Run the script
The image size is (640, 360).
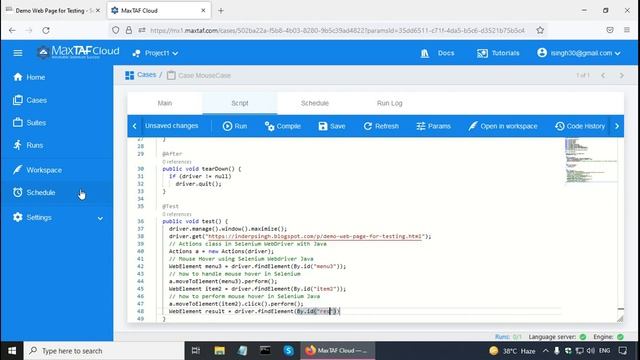click(235, 126)
